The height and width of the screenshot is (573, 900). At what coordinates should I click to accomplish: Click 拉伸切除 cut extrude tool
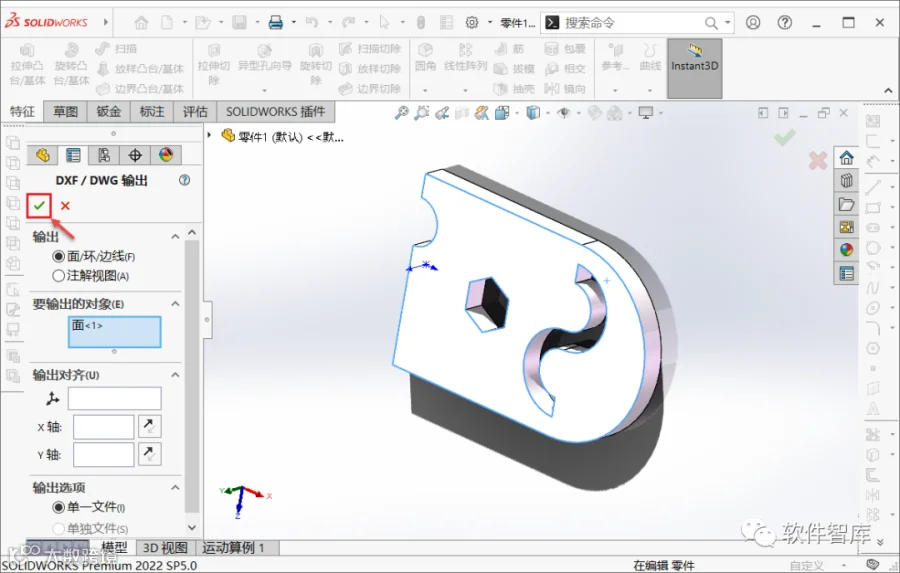click(x=214, y=64)
